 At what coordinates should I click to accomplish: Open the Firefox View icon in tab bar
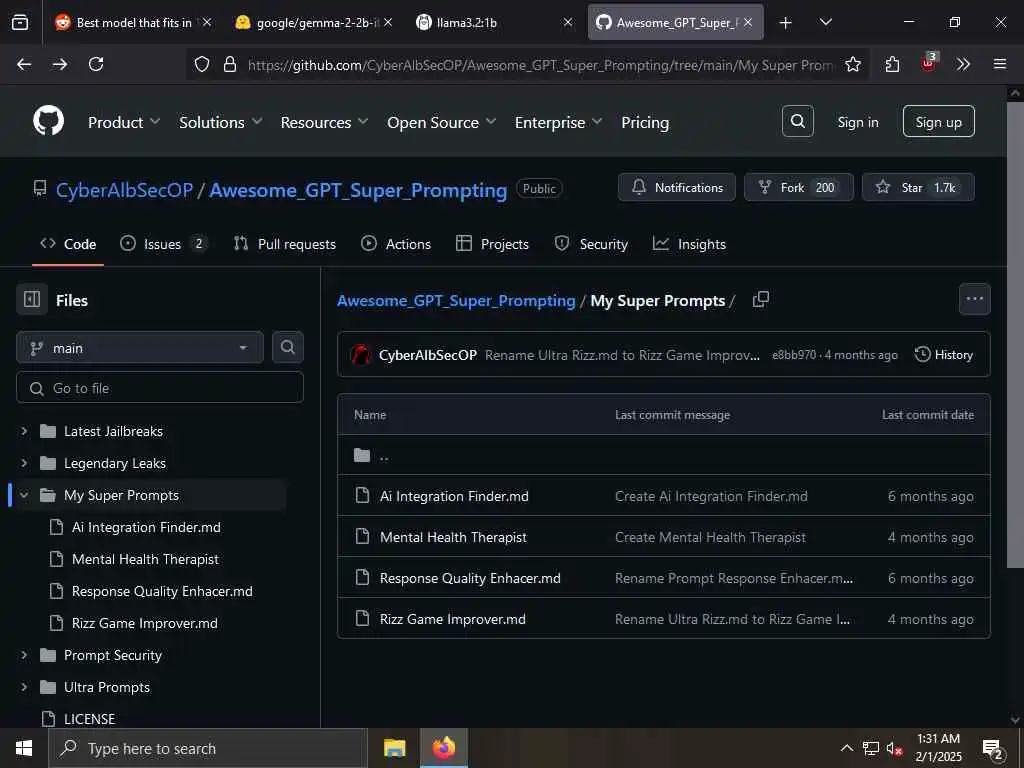20,22
